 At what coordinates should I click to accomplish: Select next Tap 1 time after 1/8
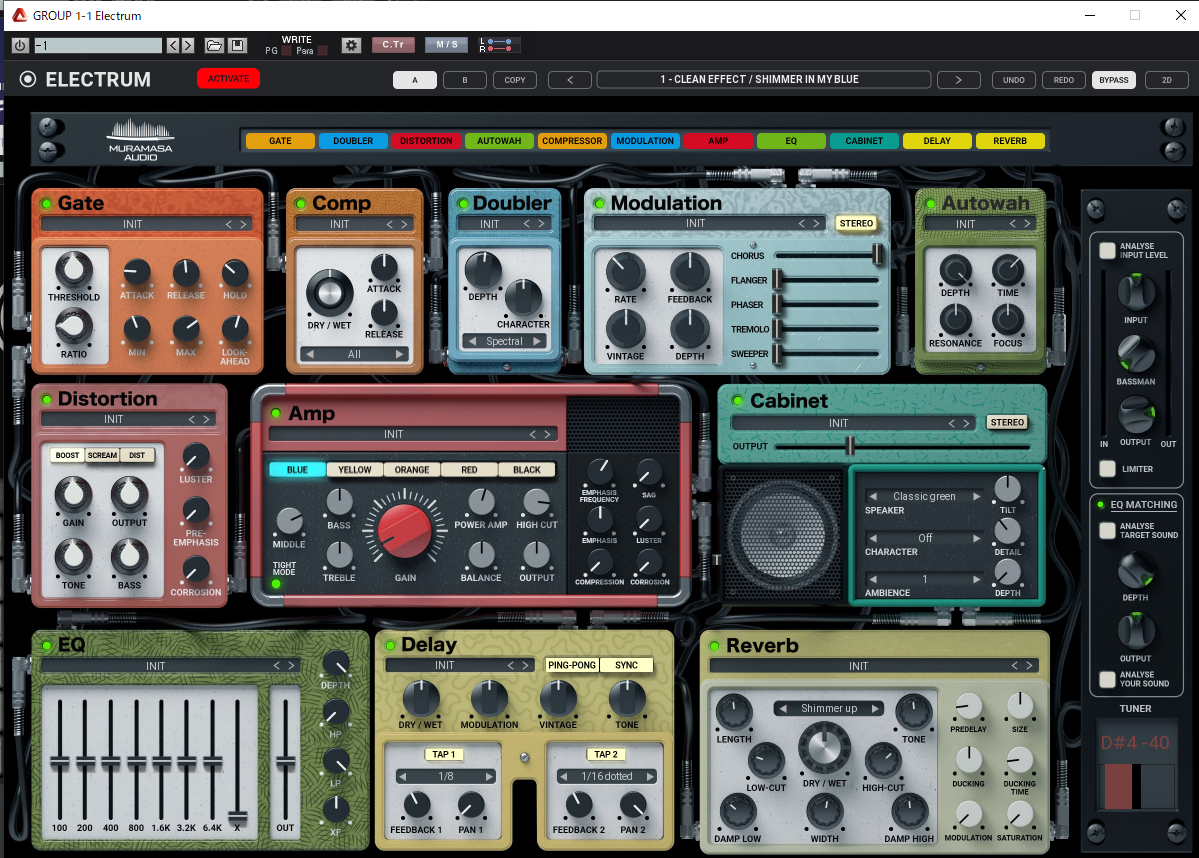tap(489, 776)
